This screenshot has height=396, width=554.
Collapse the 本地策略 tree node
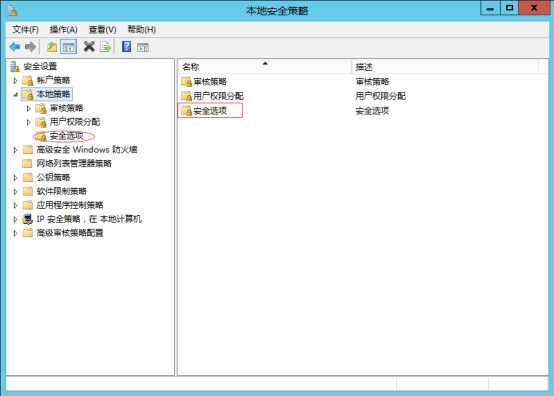pos(16,95)
